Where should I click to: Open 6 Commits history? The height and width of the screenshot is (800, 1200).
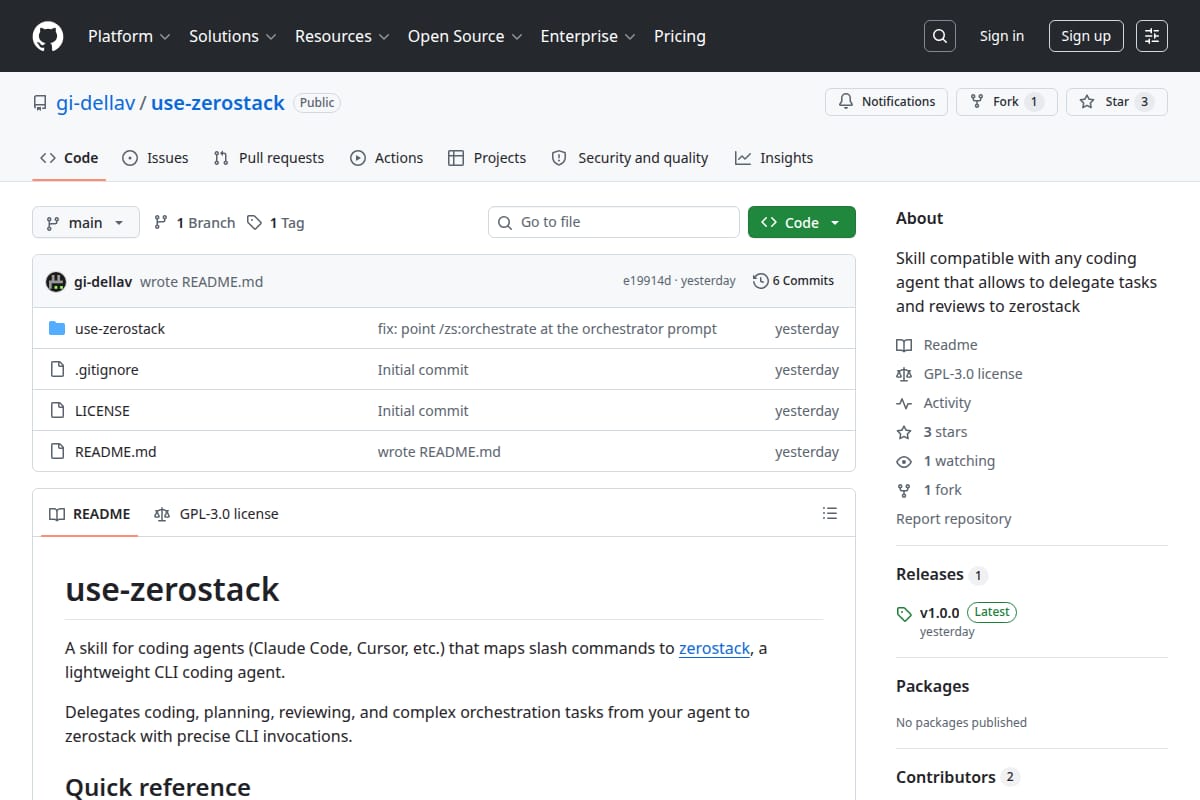pos(793,281)
